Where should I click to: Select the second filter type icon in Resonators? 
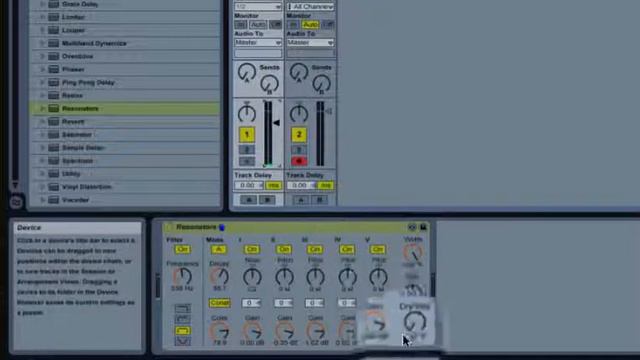tap(182, 319)
